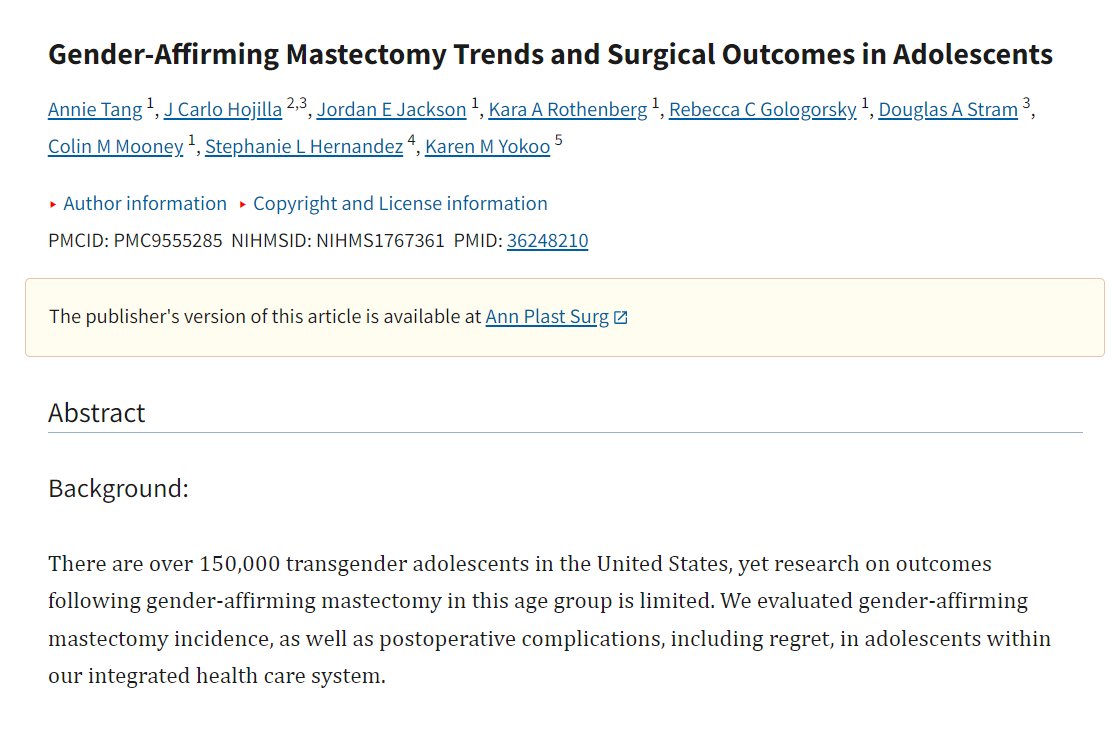The width and height of the screenshot is (1112, 732).
Task: Click author J Carlo Hojilla
Action: (x=223, y=110)
